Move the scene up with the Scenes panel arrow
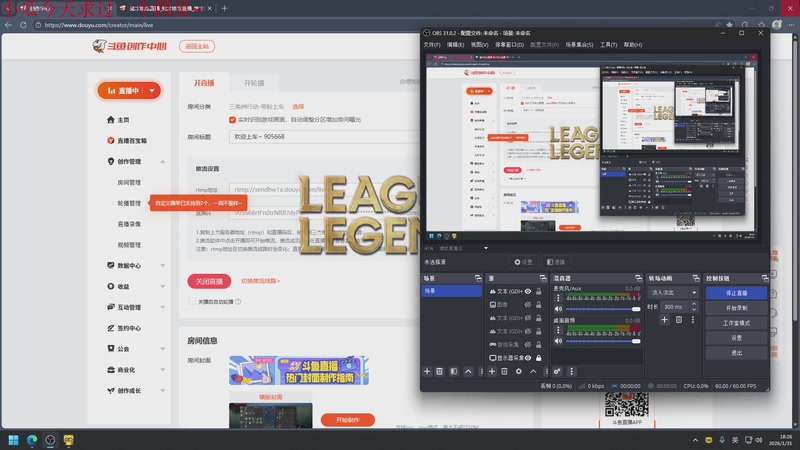 (x=468, y=371)
